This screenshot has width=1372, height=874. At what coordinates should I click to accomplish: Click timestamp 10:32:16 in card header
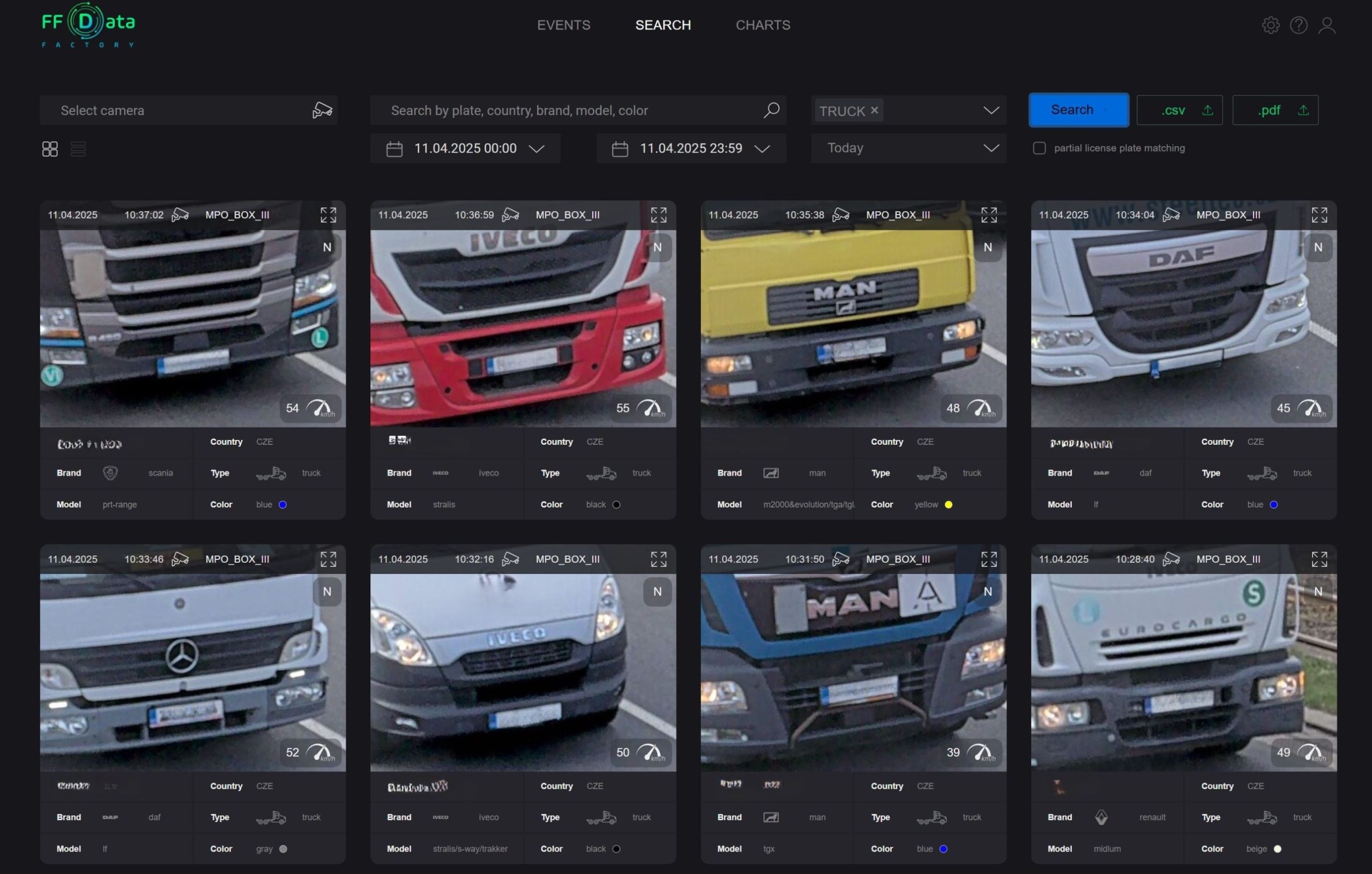point(474,559)
